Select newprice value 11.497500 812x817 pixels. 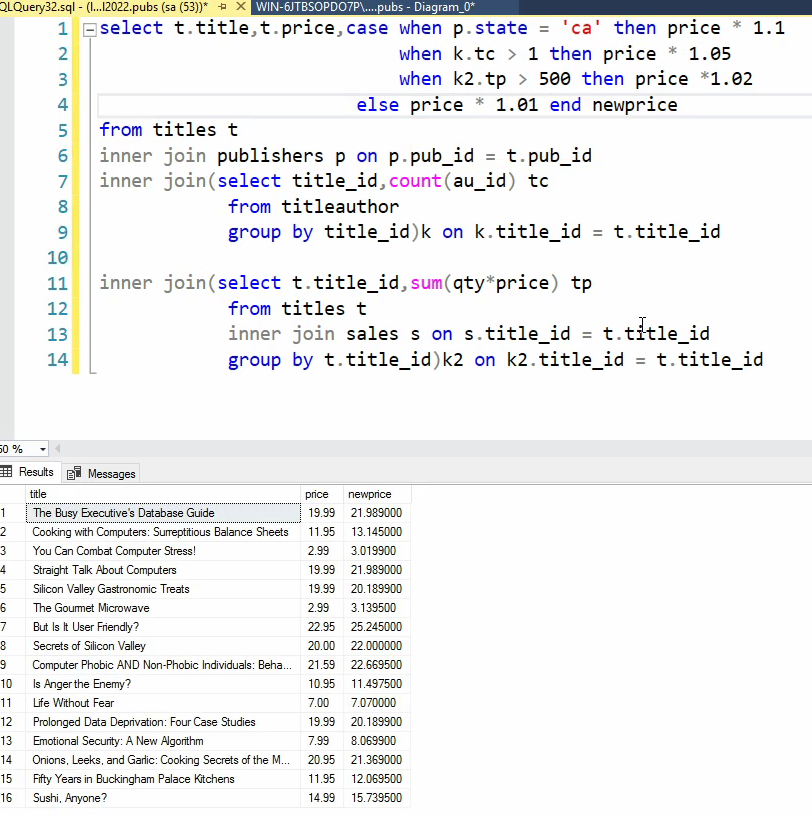tap(377, 684)
